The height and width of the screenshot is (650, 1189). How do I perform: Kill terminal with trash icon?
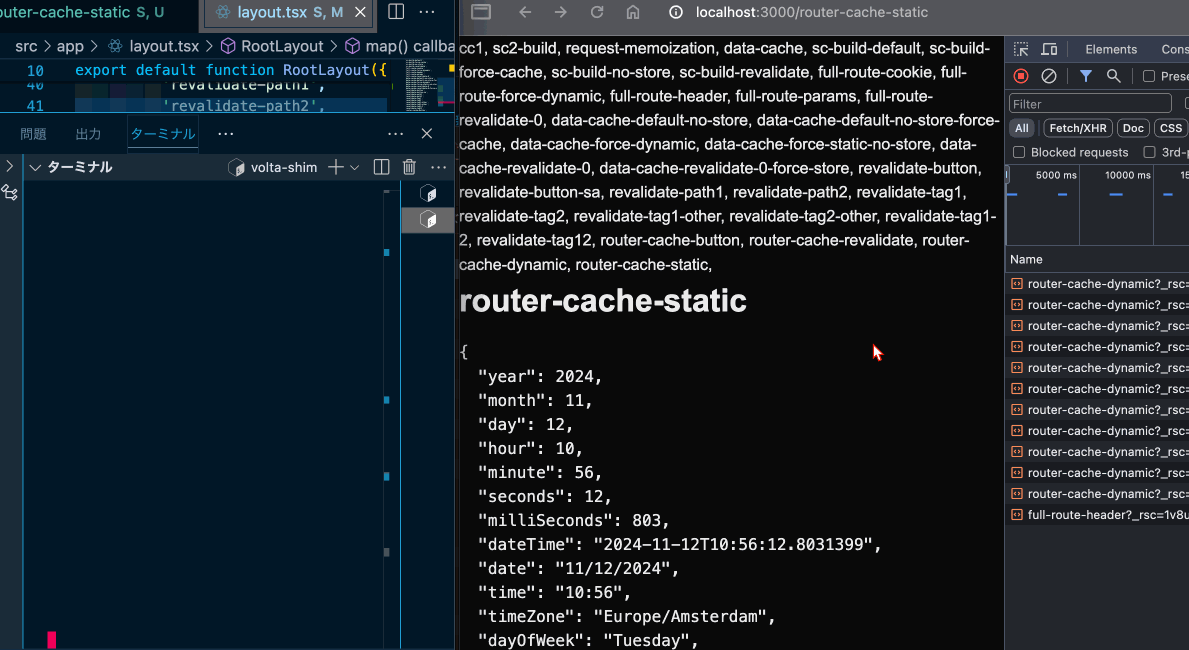point(409,167)
